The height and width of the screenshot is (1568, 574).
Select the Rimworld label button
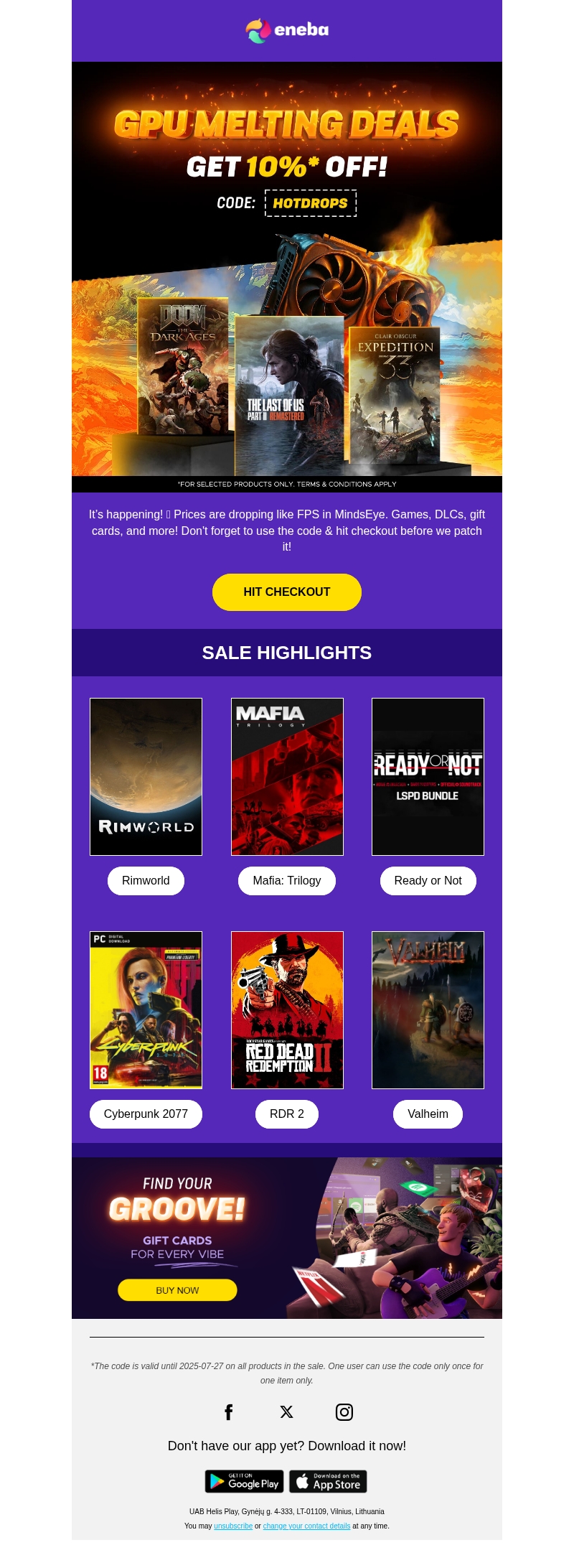[146, 881]
